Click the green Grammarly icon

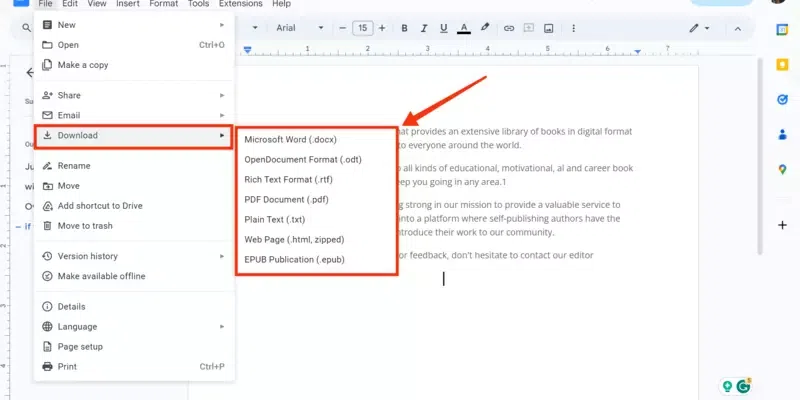tap(743, 386)
